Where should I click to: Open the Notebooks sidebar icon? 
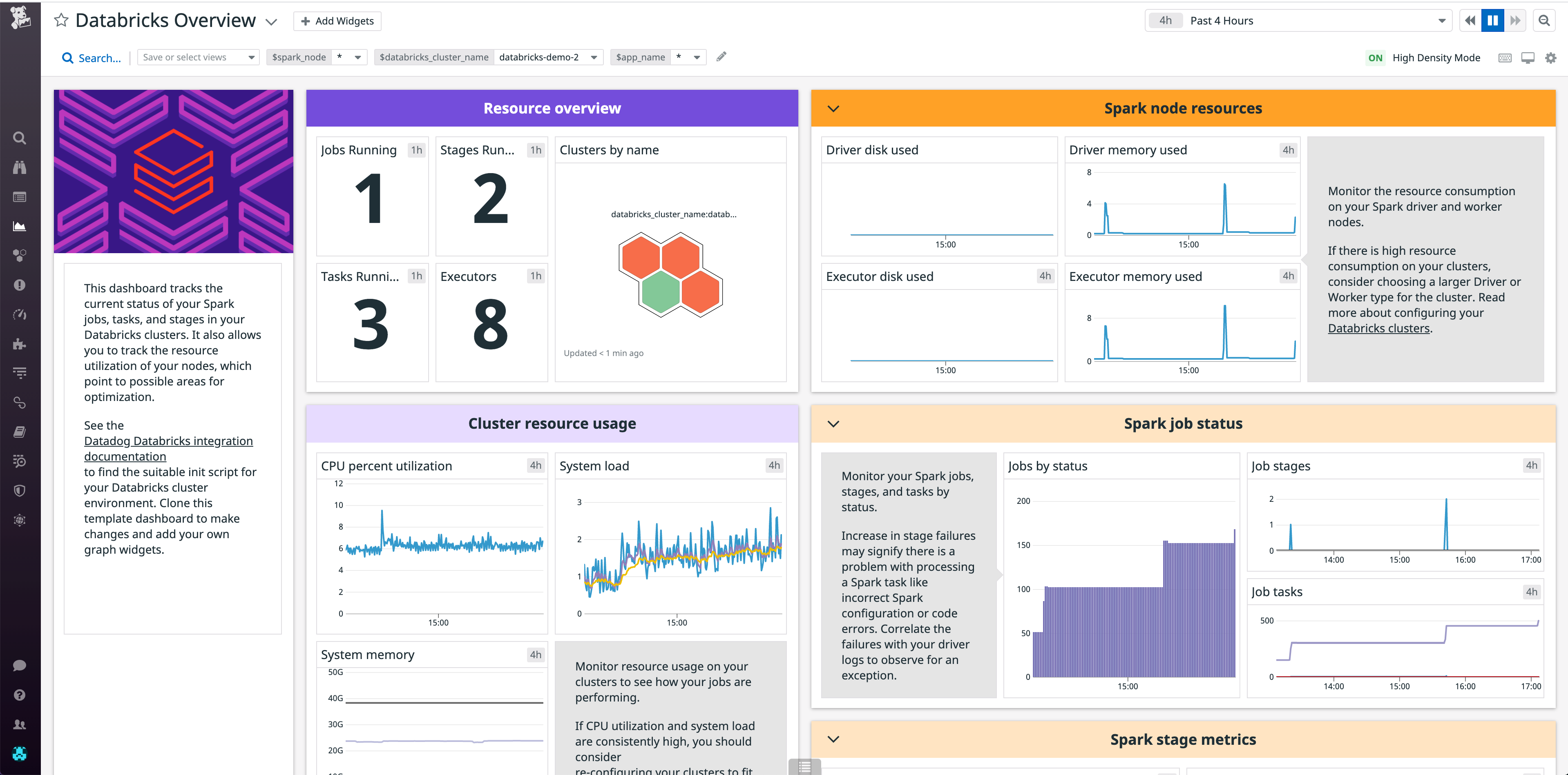coord(20,431)
